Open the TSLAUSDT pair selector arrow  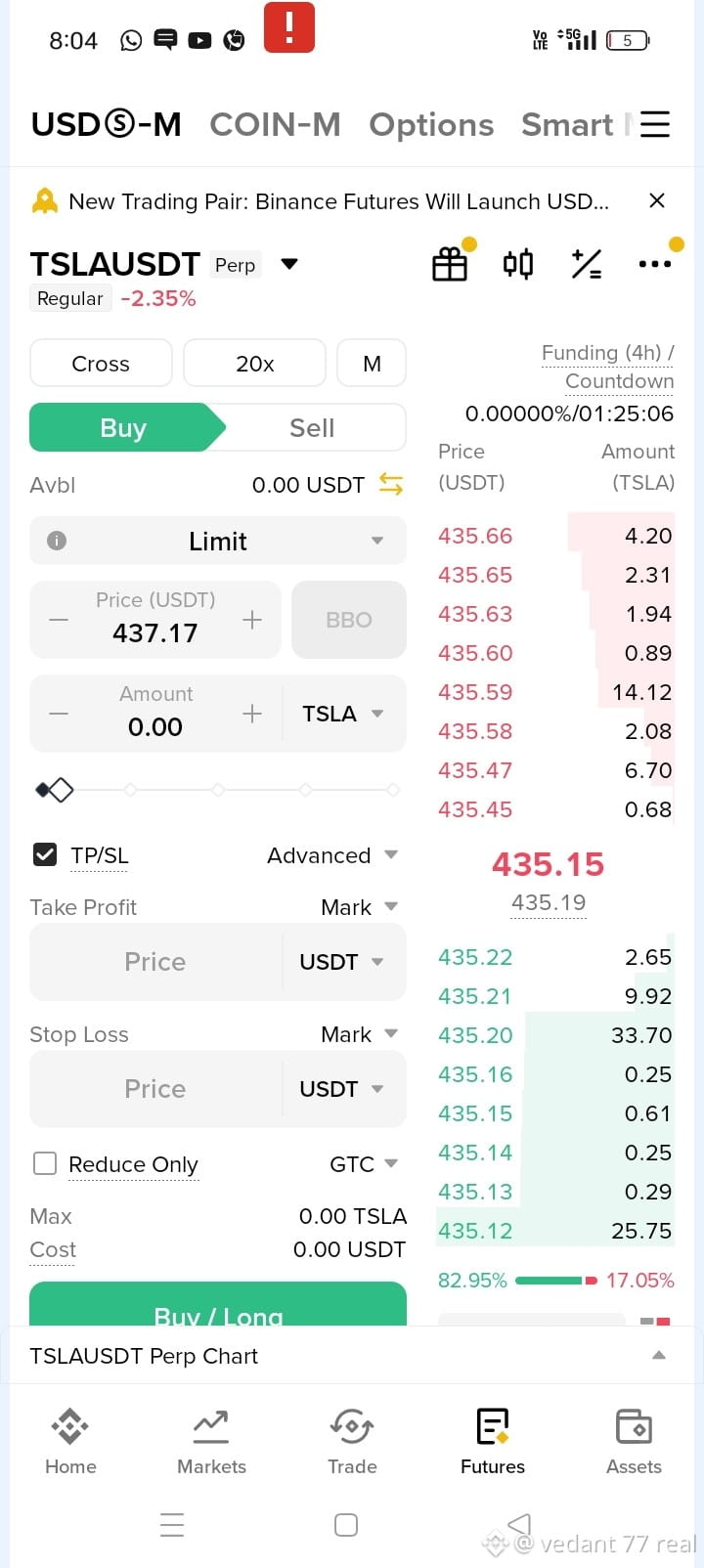289,264
